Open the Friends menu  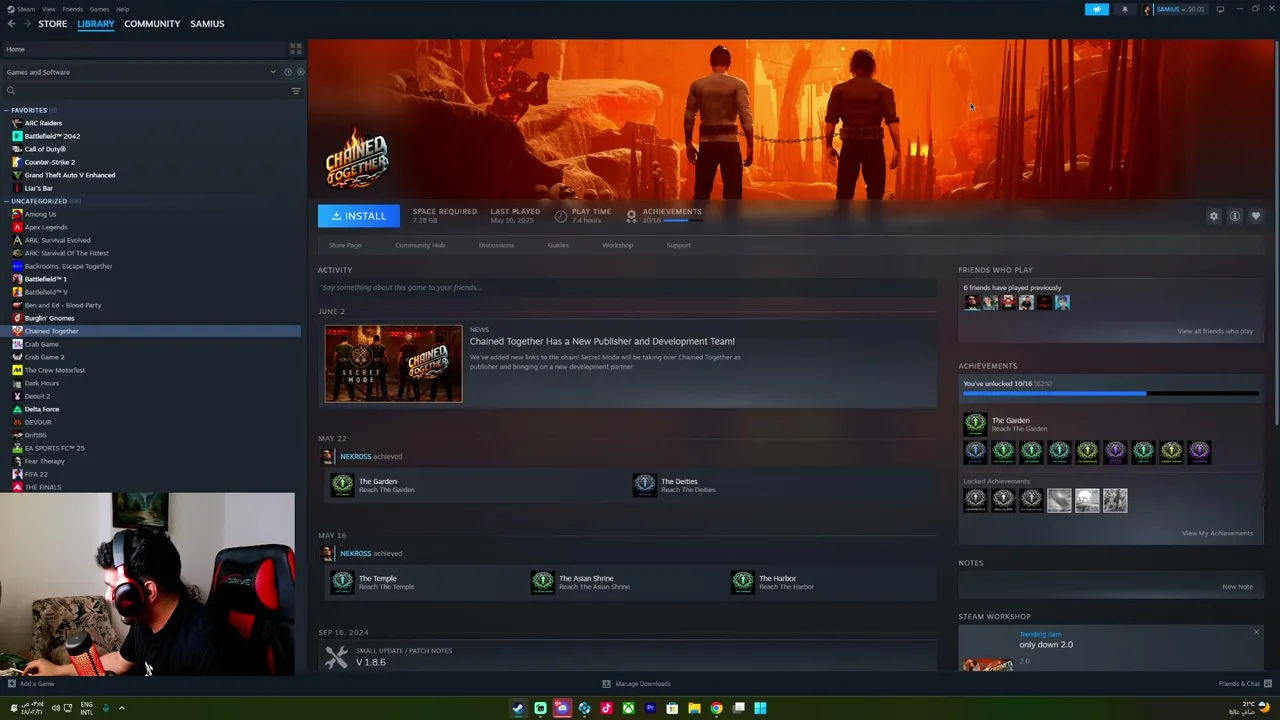pyautogui.click(x=73, y=9)
